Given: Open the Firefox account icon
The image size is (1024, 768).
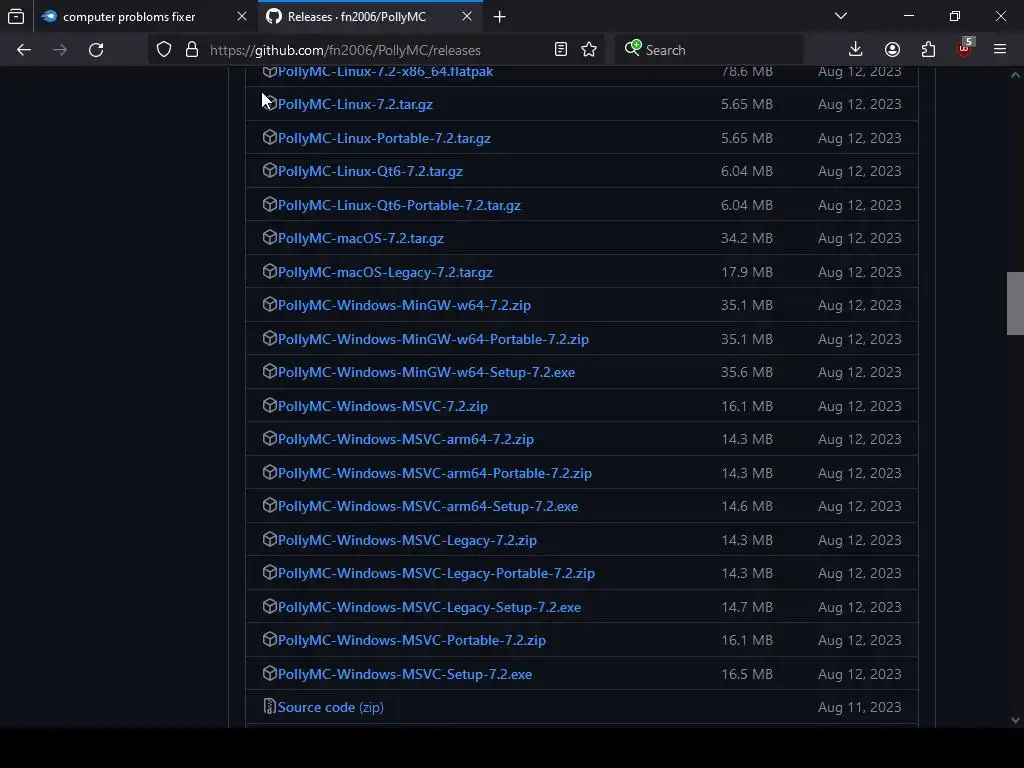Looking at the screenshot, I should tap(892, 50).
